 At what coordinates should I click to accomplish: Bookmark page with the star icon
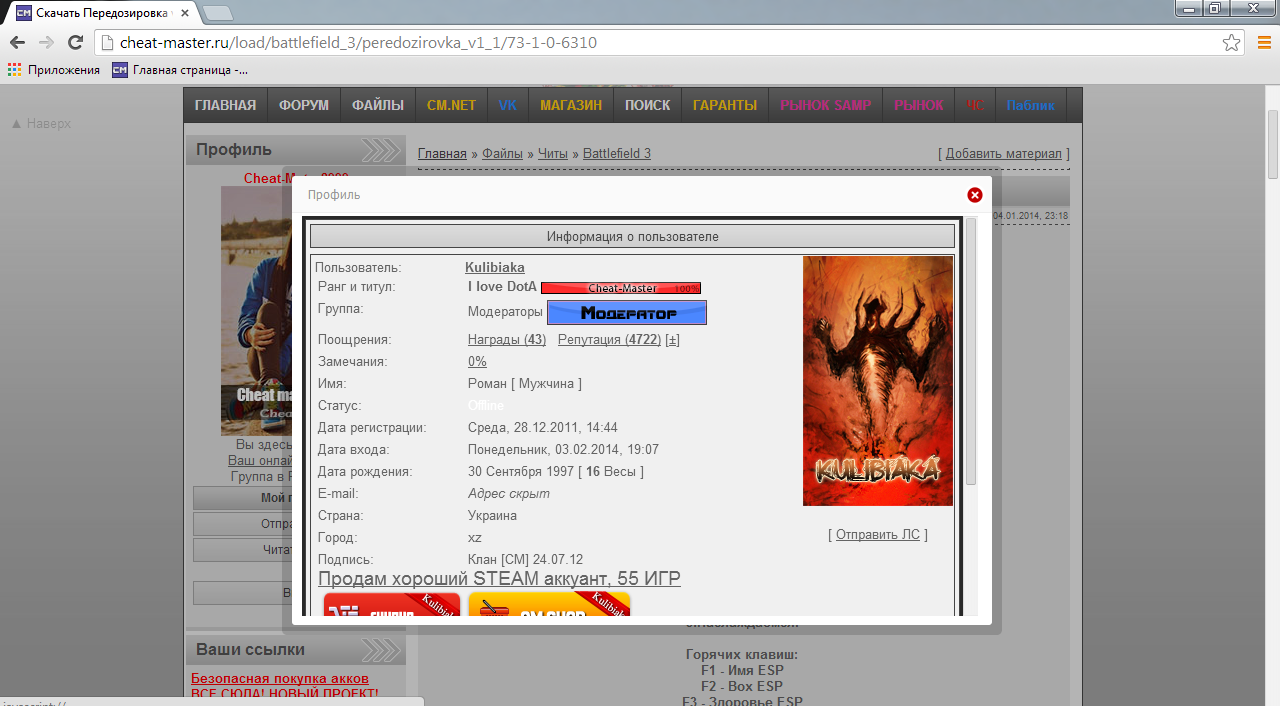click(1231, 43)
